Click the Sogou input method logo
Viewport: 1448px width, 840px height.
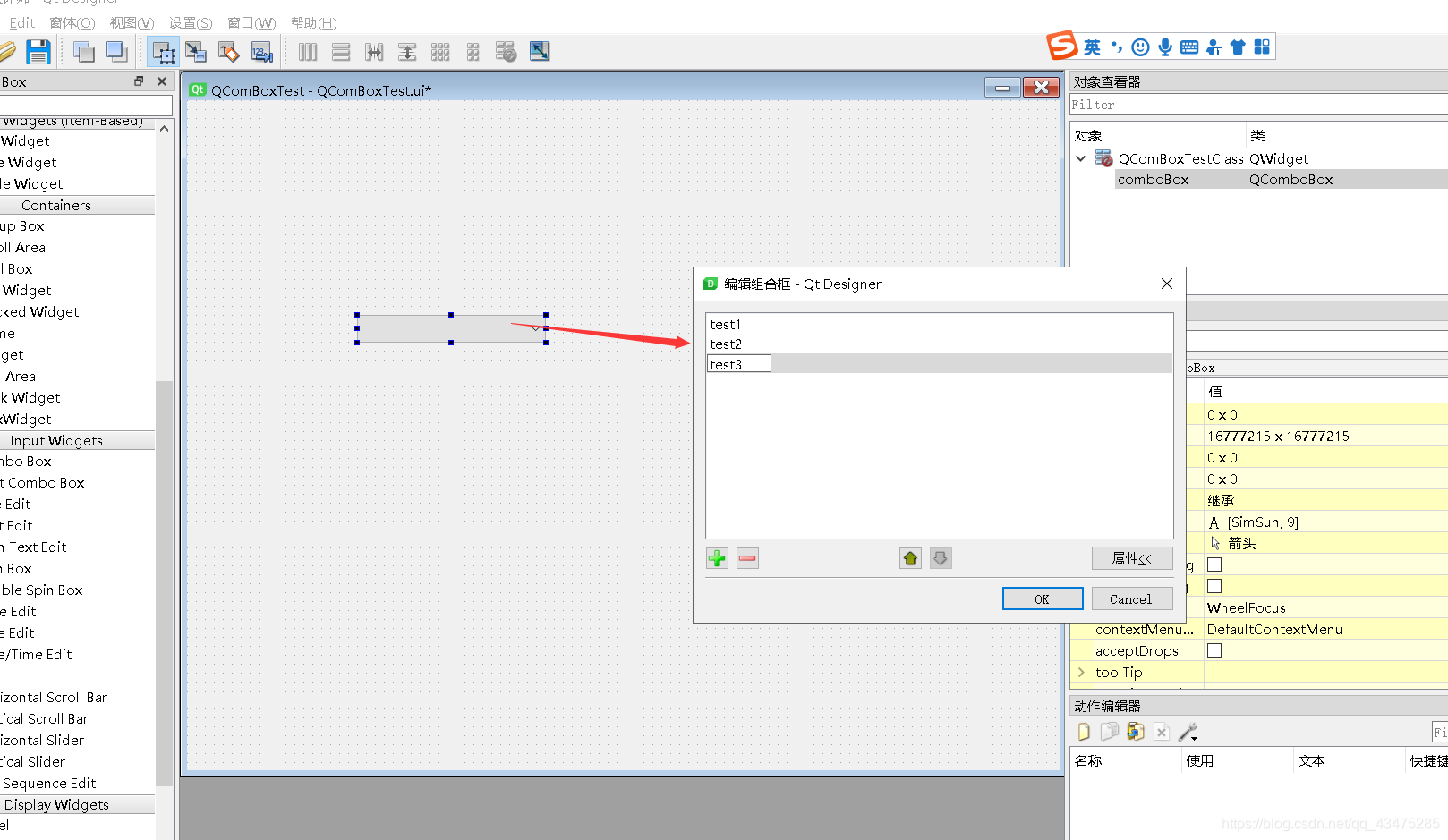coord(1062,45)
